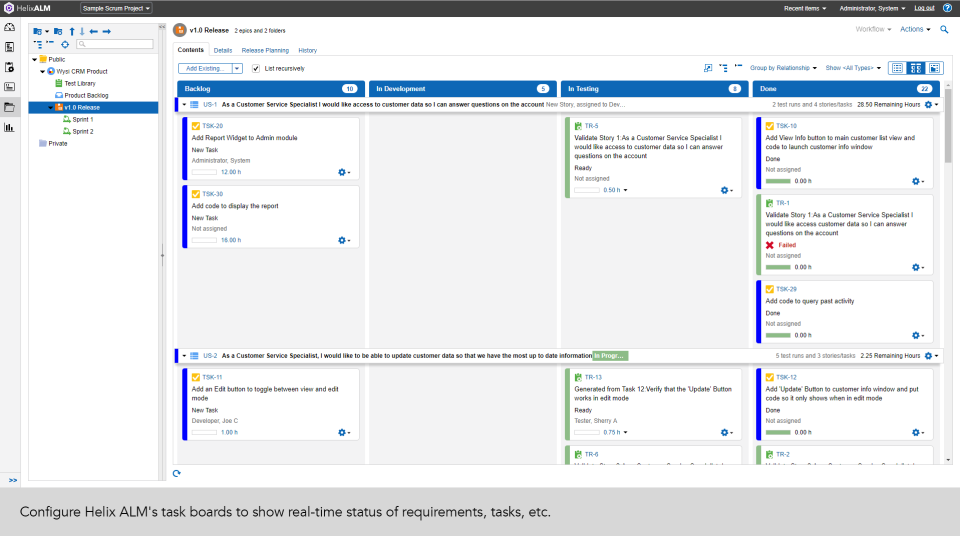Toggle the List recursively checkbox
The width and height of the screenshot is (960, 536).
pos(256,68)
